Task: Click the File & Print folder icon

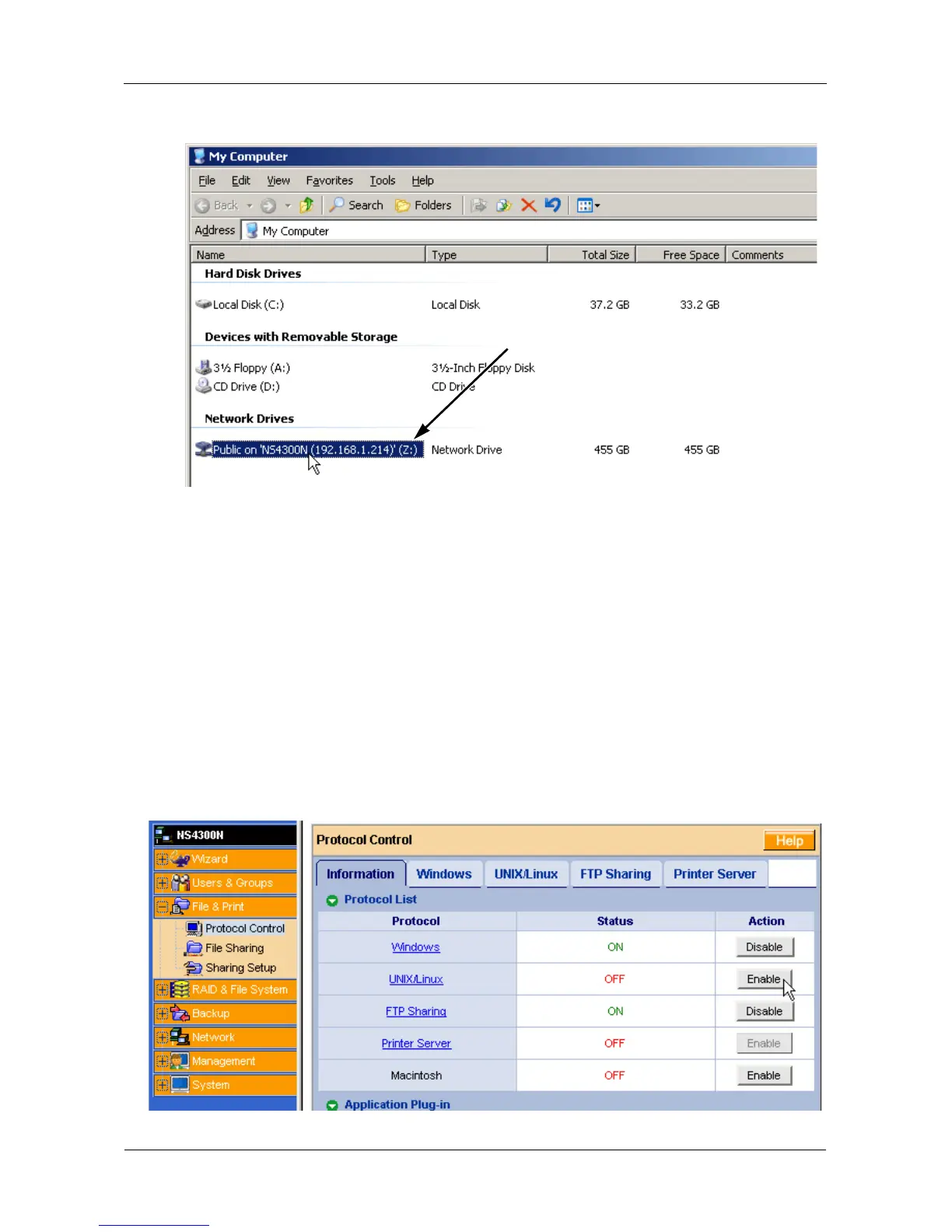Action: pos(180,906)
